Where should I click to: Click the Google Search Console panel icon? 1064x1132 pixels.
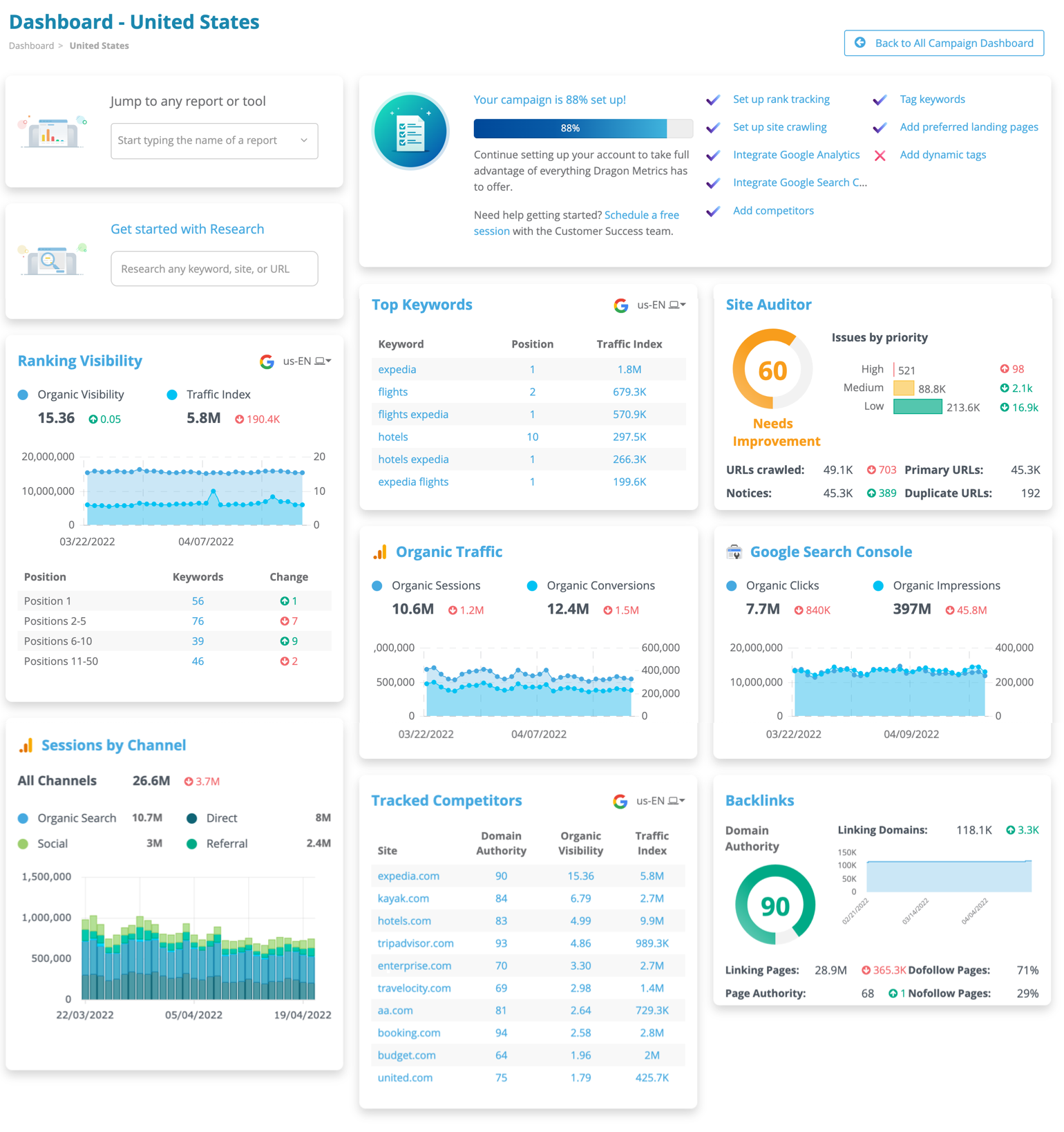click(x=734, y=551)
